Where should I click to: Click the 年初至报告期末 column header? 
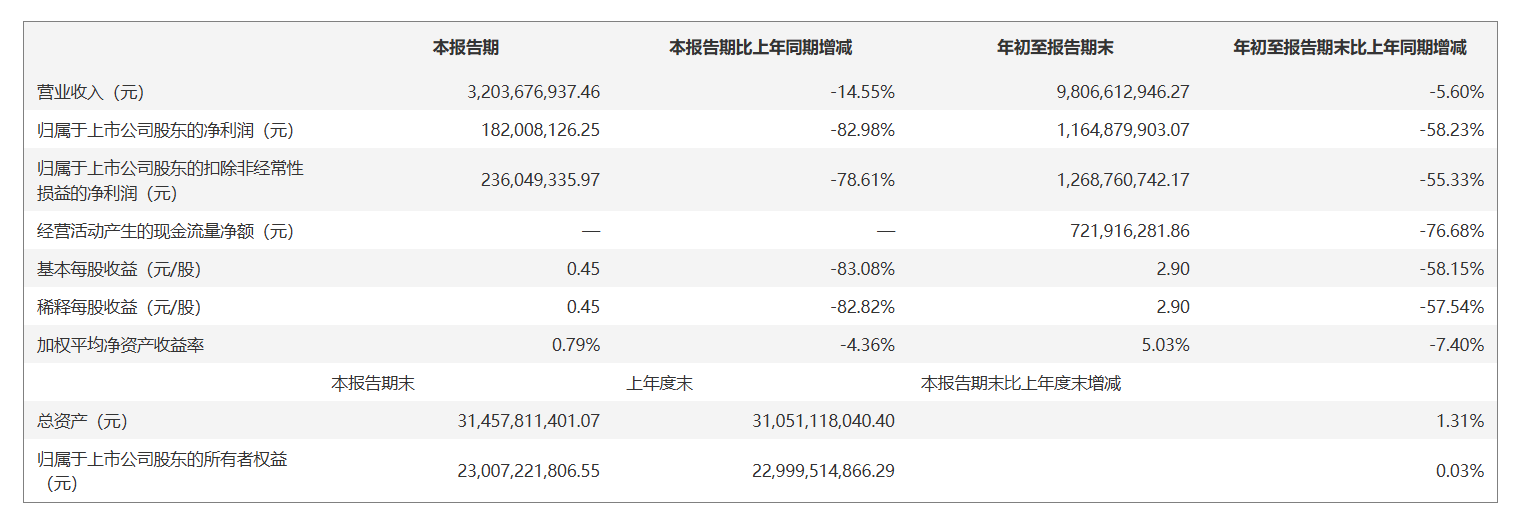[1055, 47]
